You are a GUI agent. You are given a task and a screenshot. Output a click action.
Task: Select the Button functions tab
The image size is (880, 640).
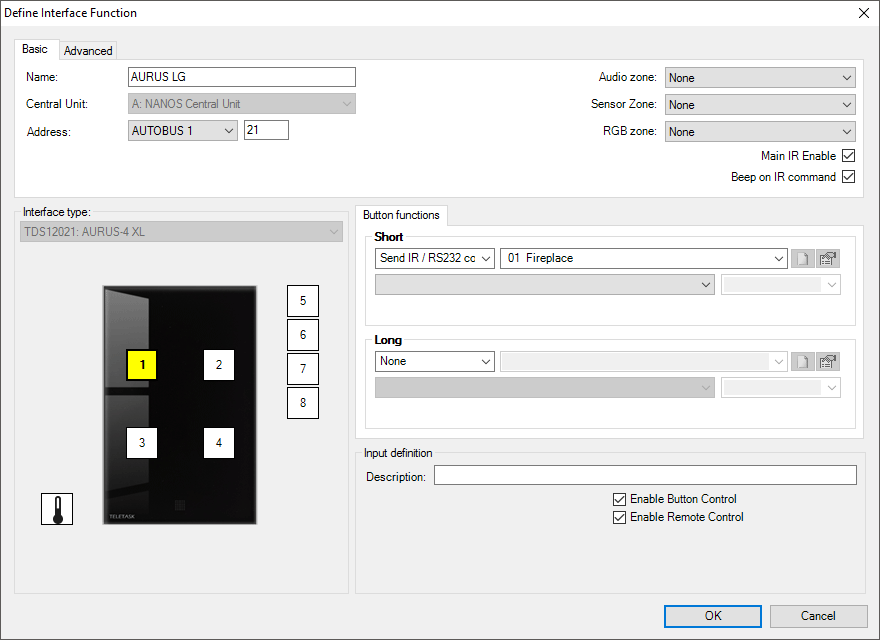tap(401, 215)
